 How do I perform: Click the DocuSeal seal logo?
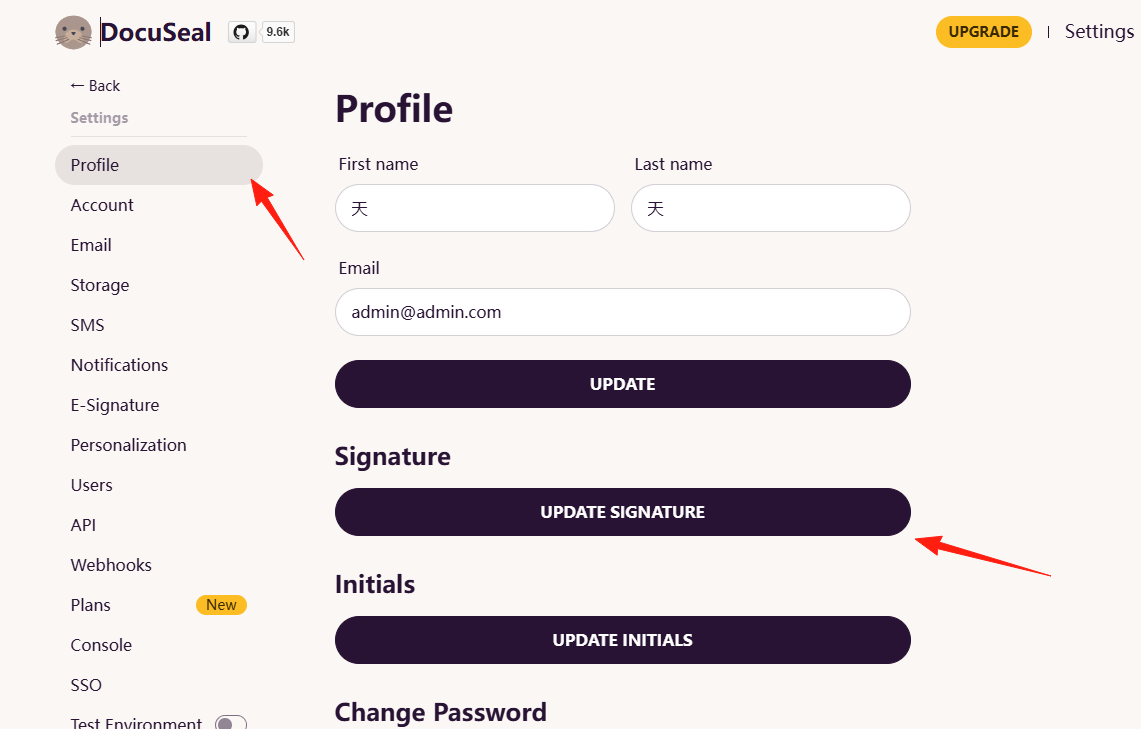(x=73, y=33)
